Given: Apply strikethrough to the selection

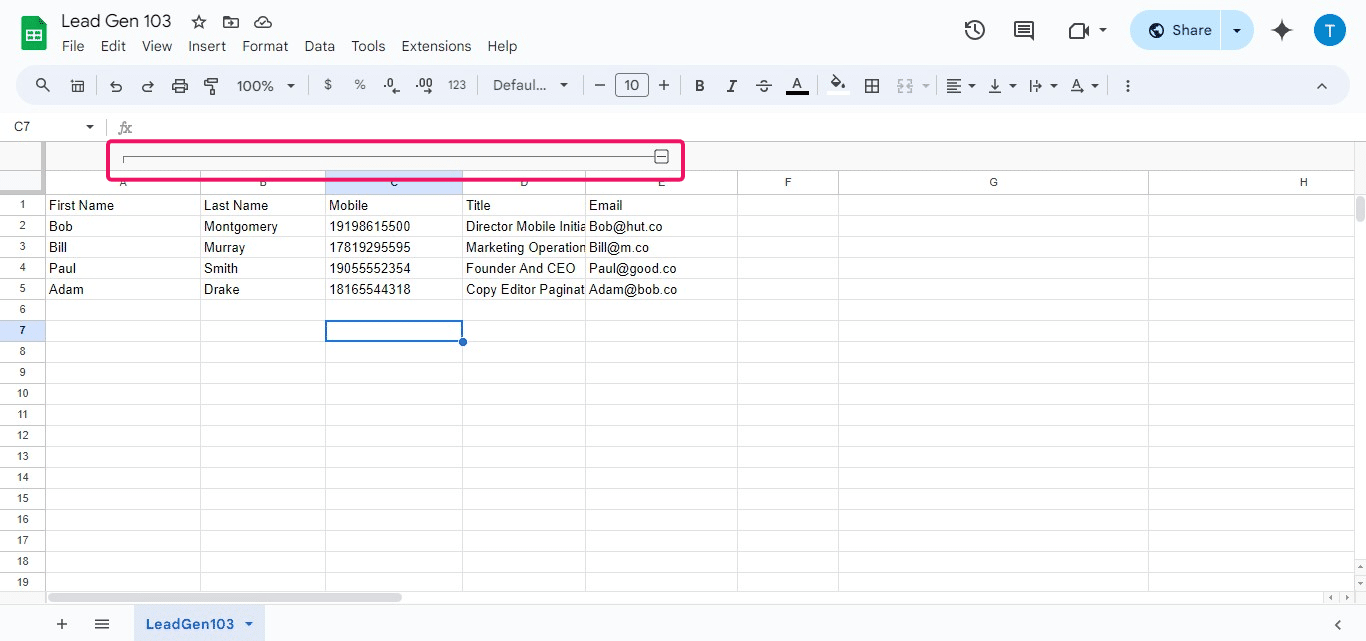Looking at the screenshot, I should (x=763, y=85).
